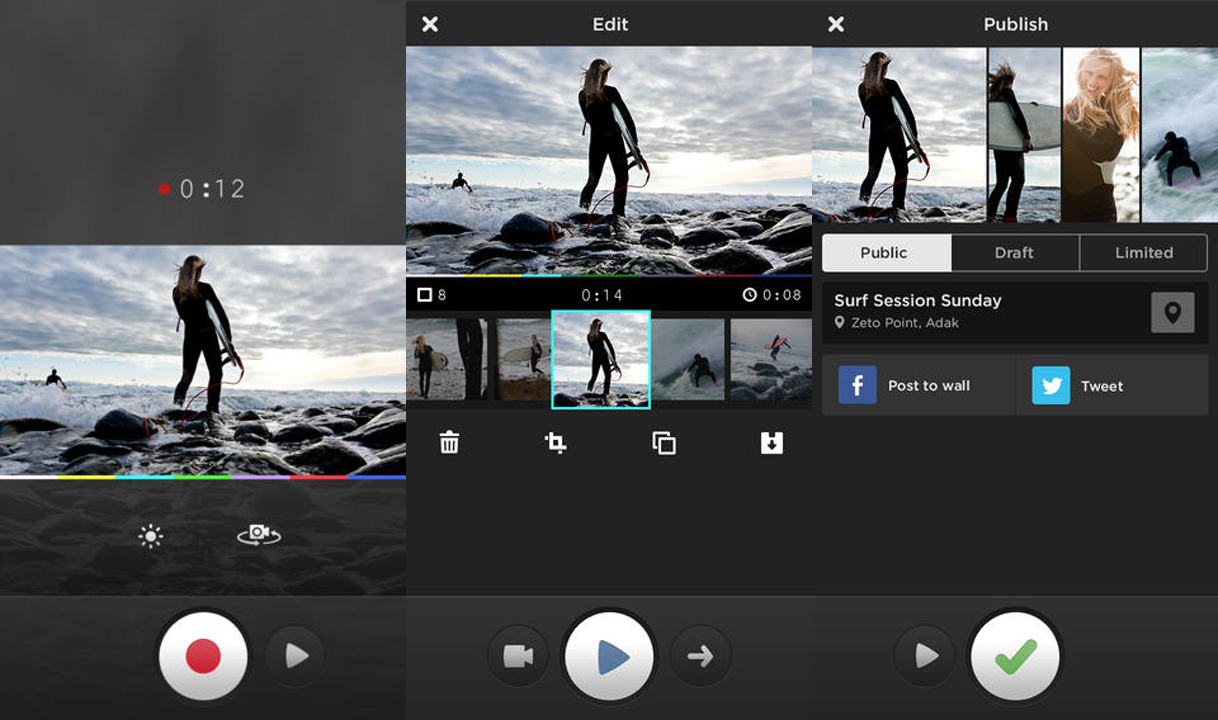Toggle the brightness light icon
The height and width of the screenshot is (720, 1218).
151,537
